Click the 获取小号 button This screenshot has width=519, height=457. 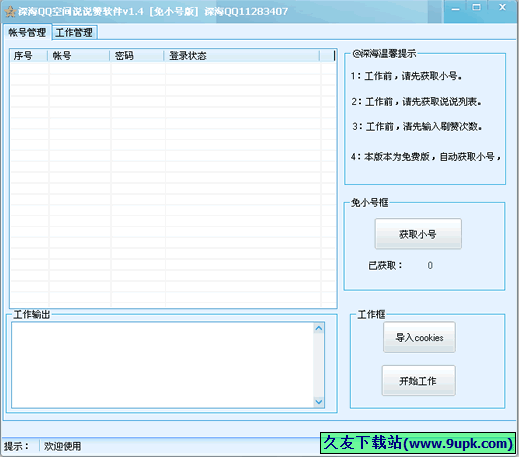418,234
